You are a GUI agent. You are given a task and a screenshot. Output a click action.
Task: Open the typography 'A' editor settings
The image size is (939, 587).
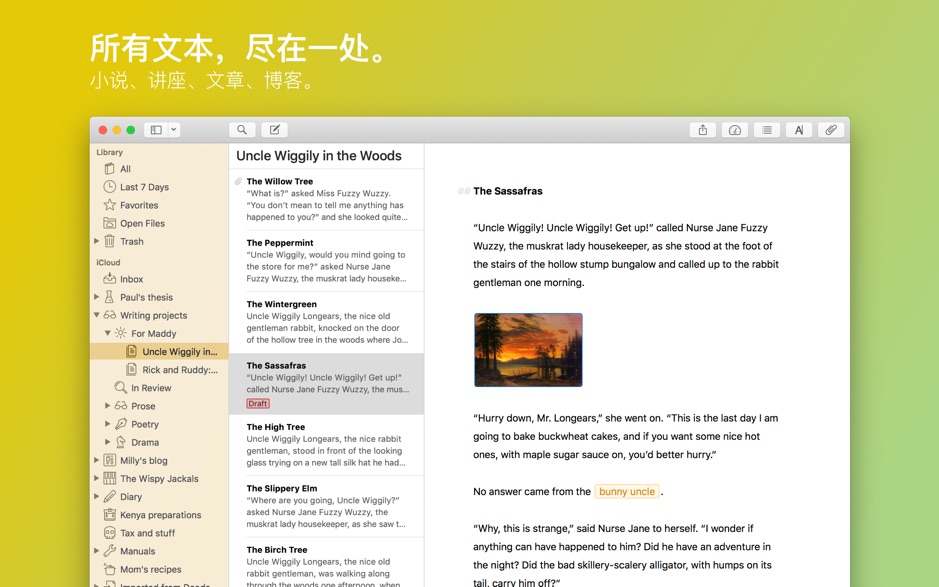(799, 130)
